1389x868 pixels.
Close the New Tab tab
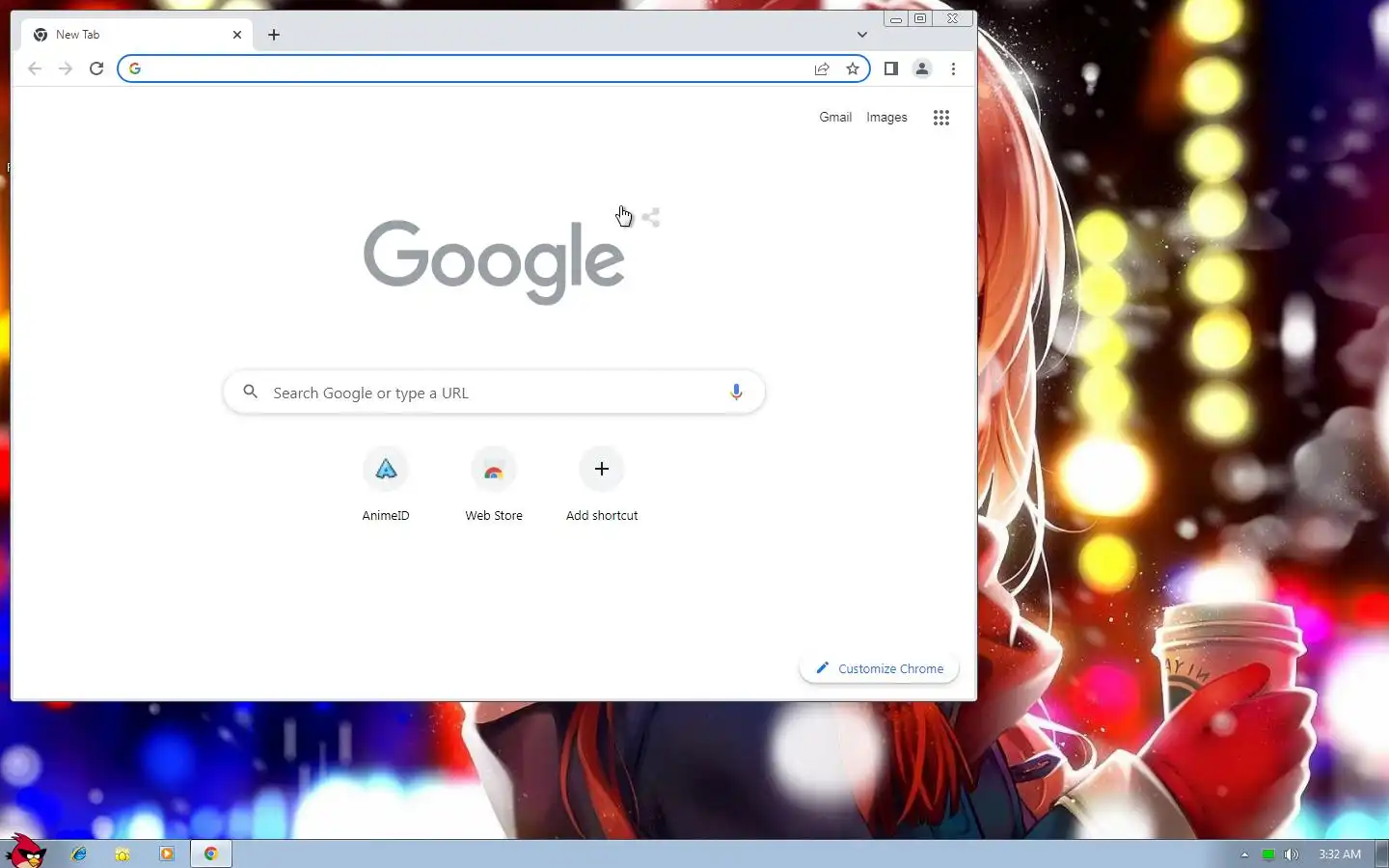[237, 35]
